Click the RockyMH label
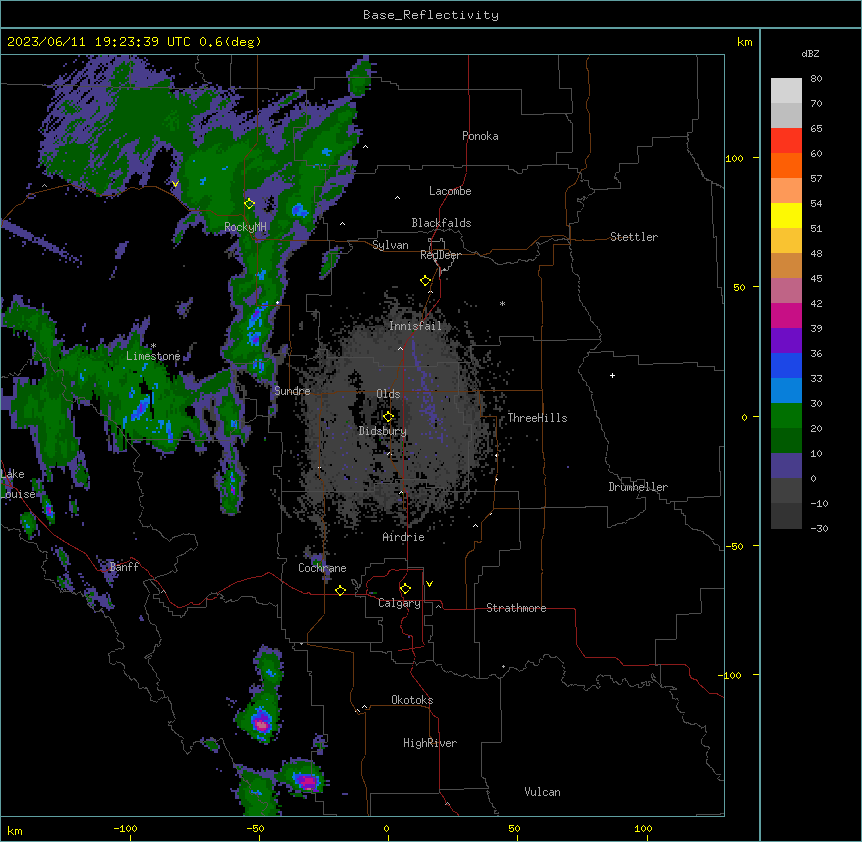The width and height of the screenshot is (862, 842). coord(245,227)
